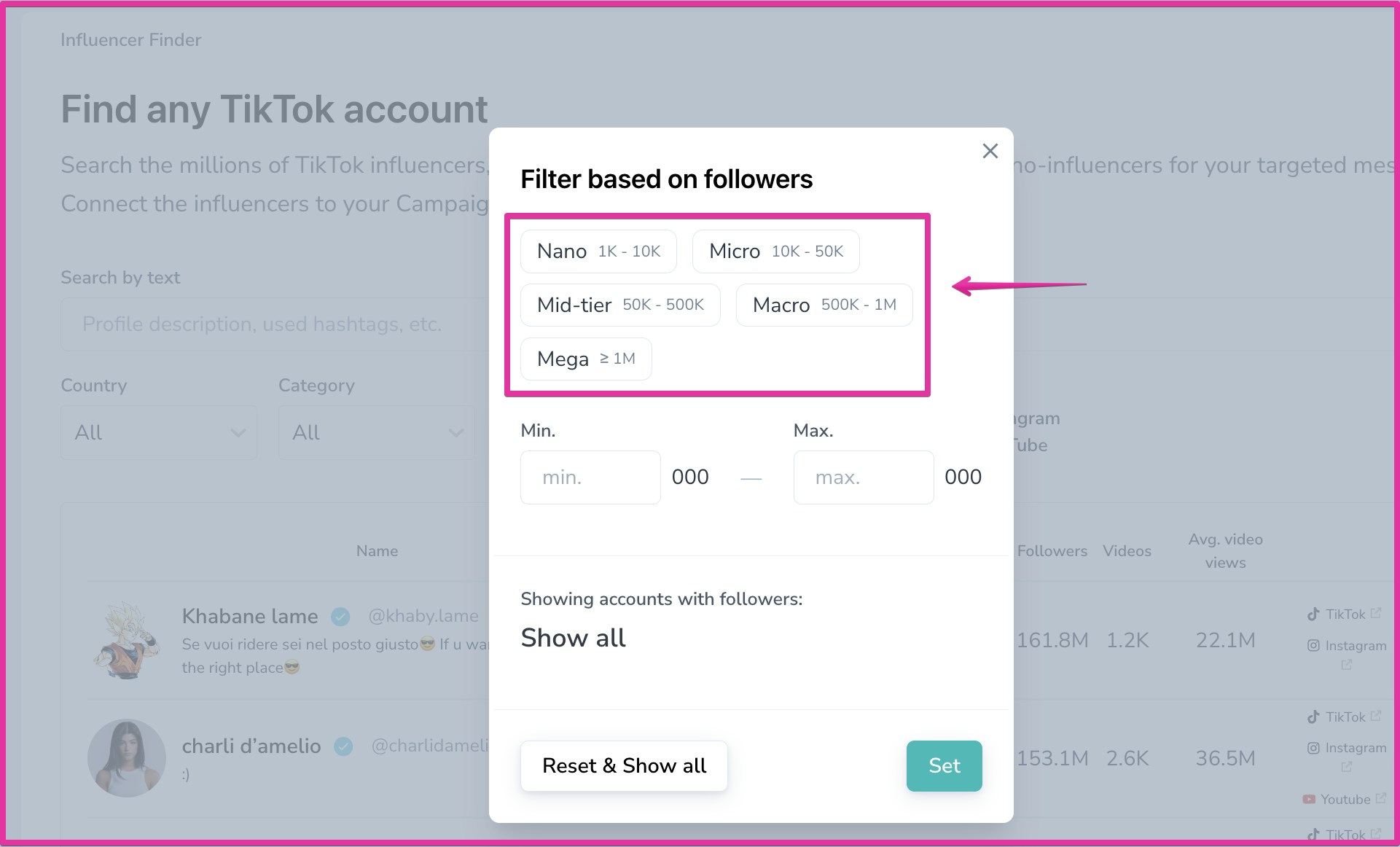The width and height of the screenshot is (1400, 847).
Task: Click the Set button
Action: (944, 765)
